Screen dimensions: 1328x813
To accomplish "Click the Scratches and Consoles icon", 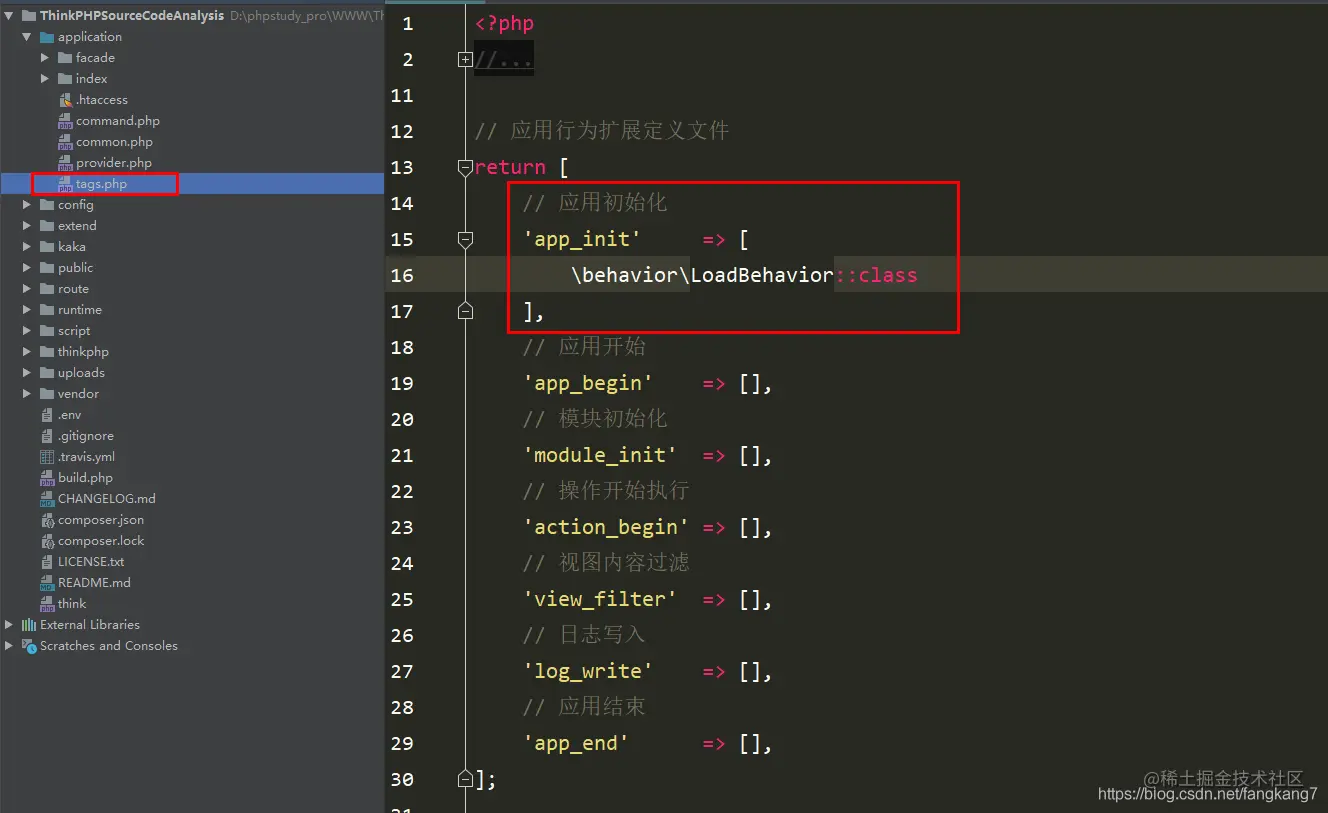I will tap(29, 646).
